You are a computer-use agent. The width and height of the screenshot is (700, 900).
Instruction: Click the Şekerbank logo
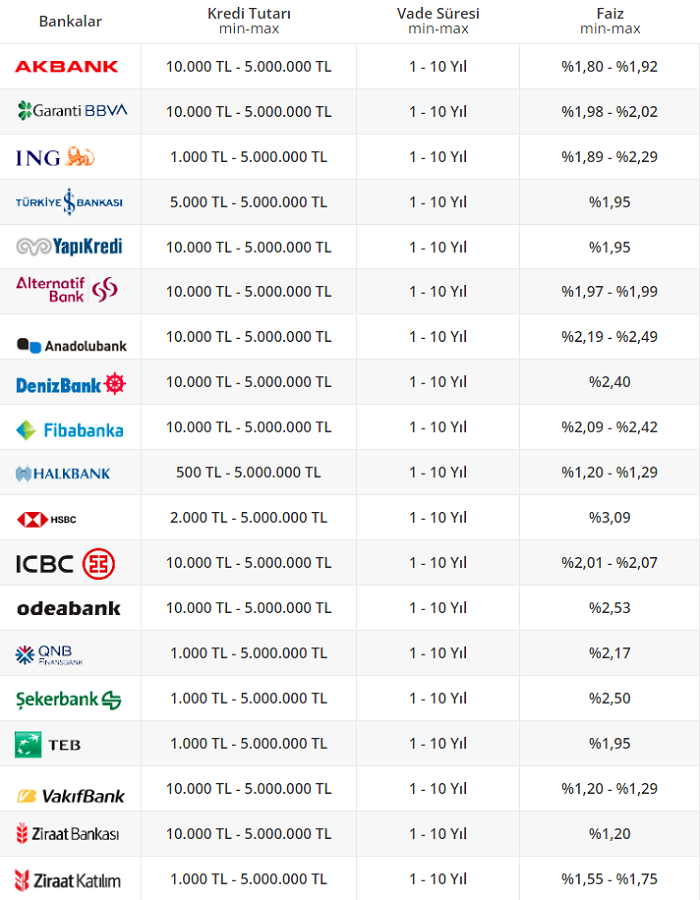[x=69, y=699]
